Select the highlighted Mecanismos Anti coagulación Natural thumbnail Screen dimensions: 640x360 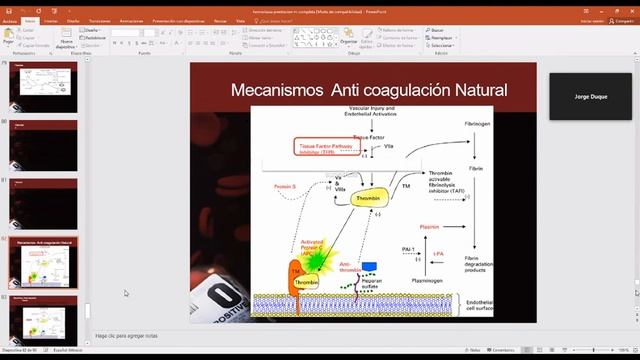click(x=43, y=263)
